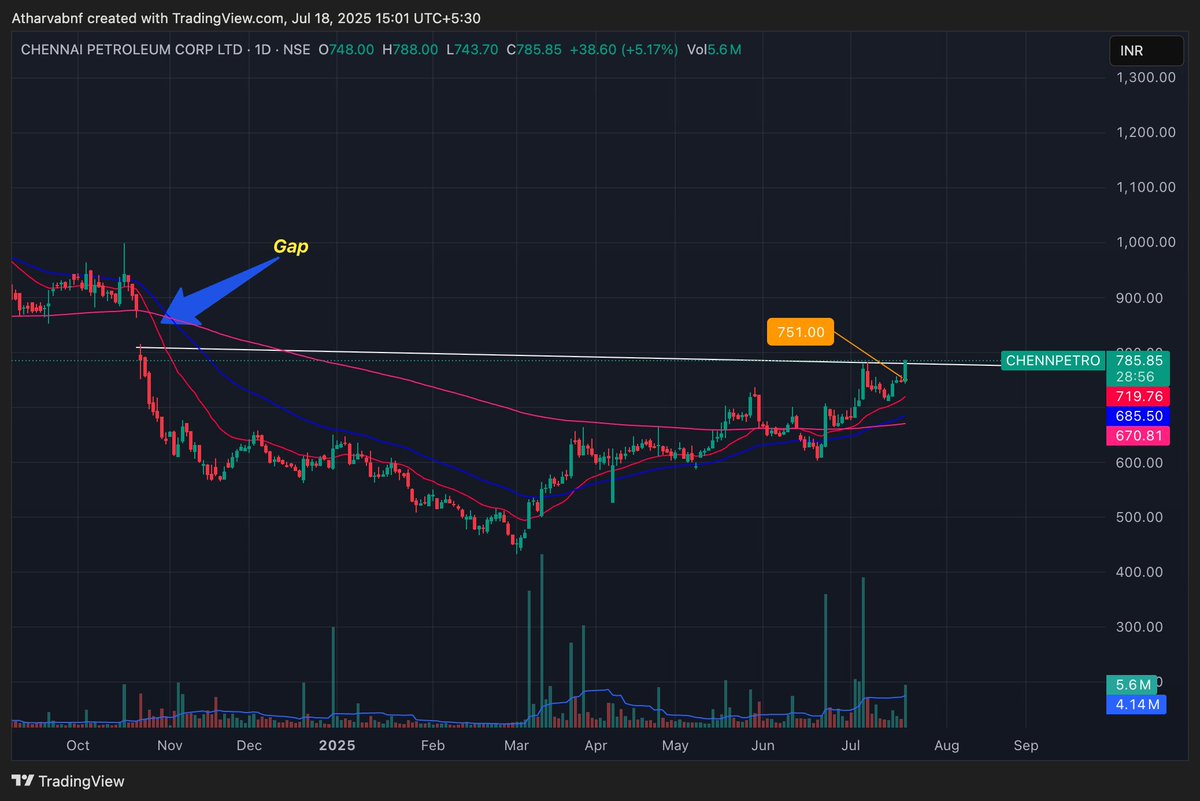The image size is (1200, 801).
Task: Click the 1,300.00 price axis label
Action: point(1145,77)
